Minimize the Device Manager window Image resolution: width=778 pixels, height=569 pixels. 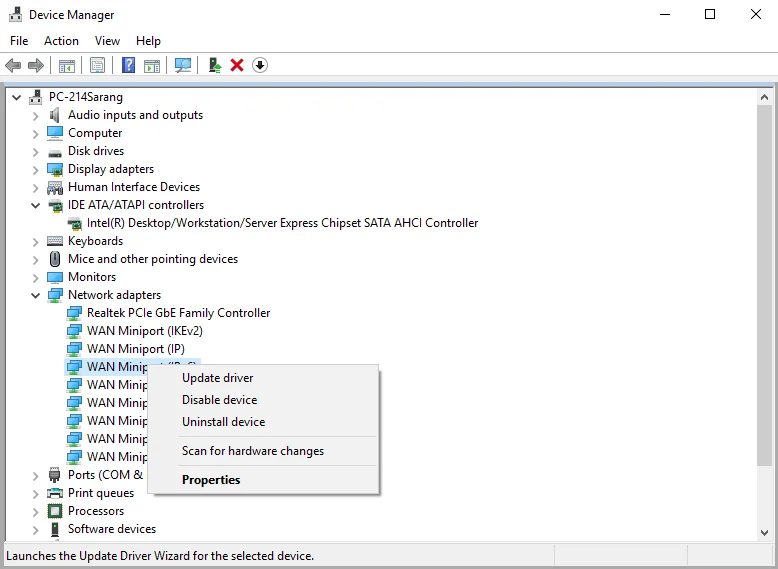tap(665, 14)
